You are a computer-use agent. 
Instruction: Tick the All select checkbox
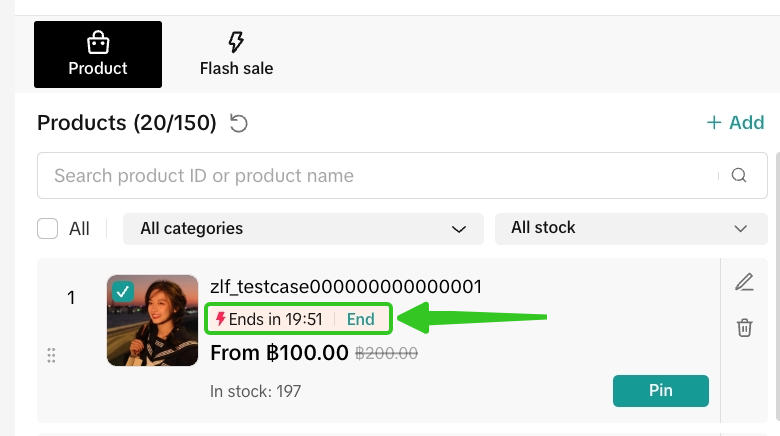tap(48, 229)
